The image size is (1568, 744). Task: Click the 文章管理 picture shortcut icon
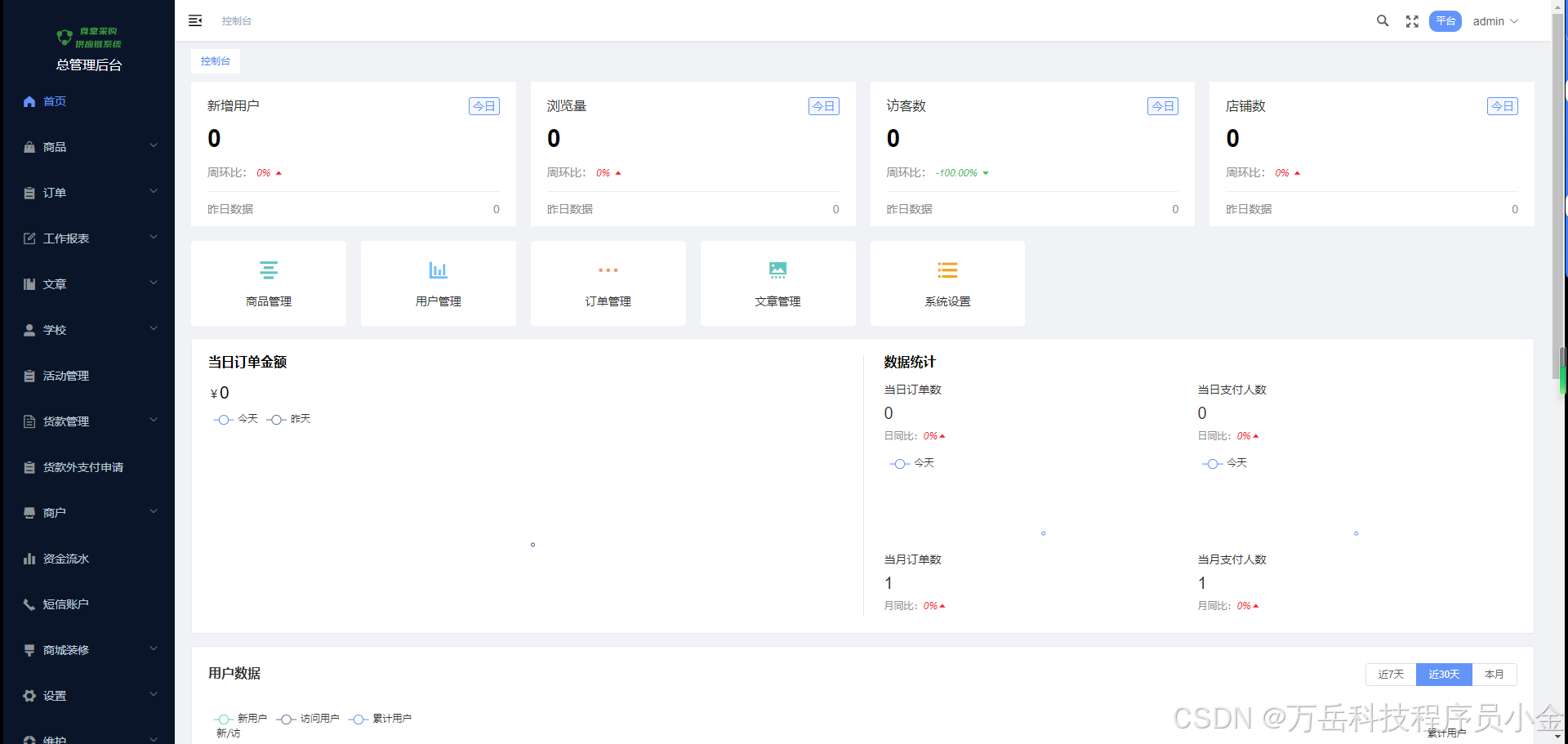coord(778,270)
